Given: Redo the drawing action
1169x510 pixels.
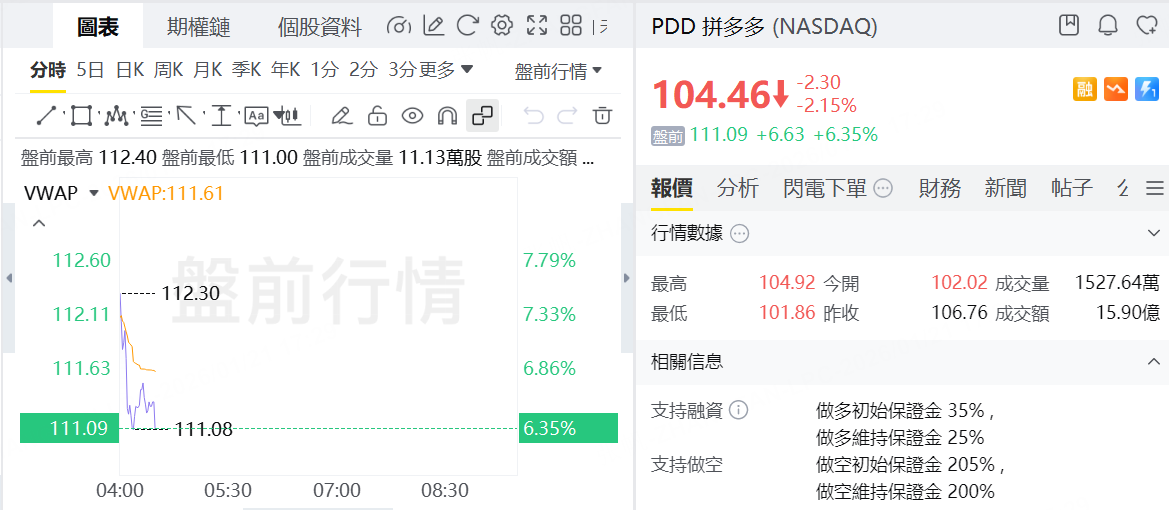Looking at the screenshot, I should 567,116.
